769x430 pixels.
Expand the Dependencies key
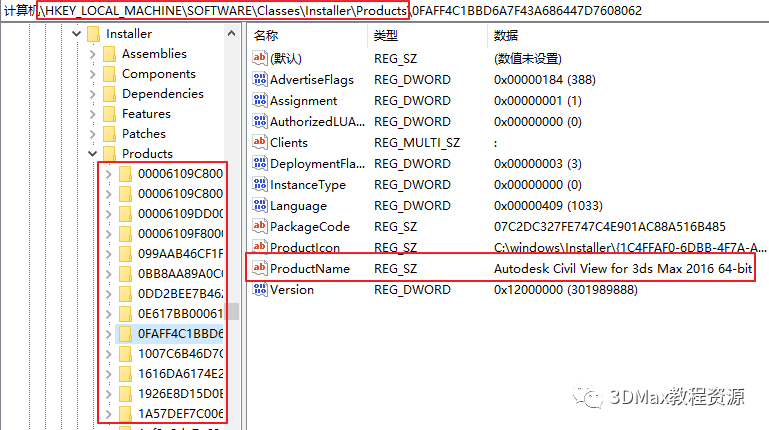[93, 94]
